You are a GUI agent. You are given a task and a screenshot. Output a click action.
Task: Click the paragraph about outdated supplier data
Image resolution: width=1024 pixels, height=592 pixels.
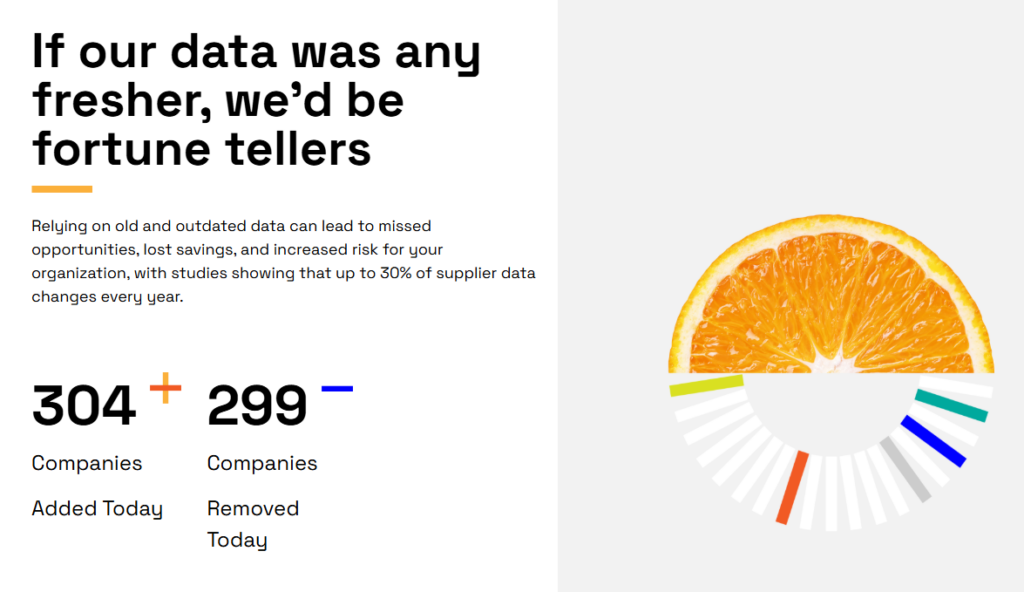pos(283,261)
